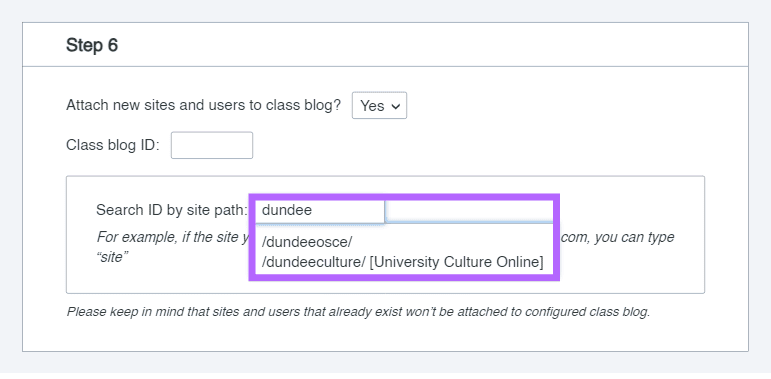Click the search field containing dundee
771x379 pixels.
pyautogui.click(x=320, y=210)
